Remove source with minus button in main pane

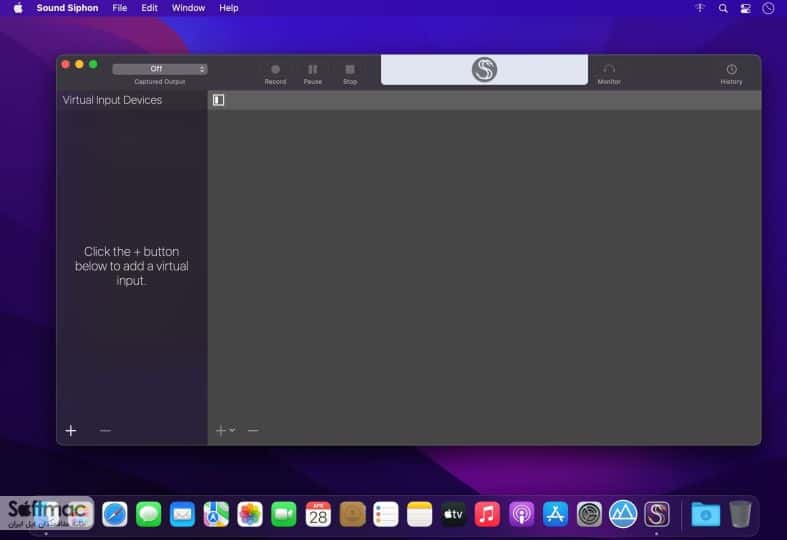tap(253, 431)
